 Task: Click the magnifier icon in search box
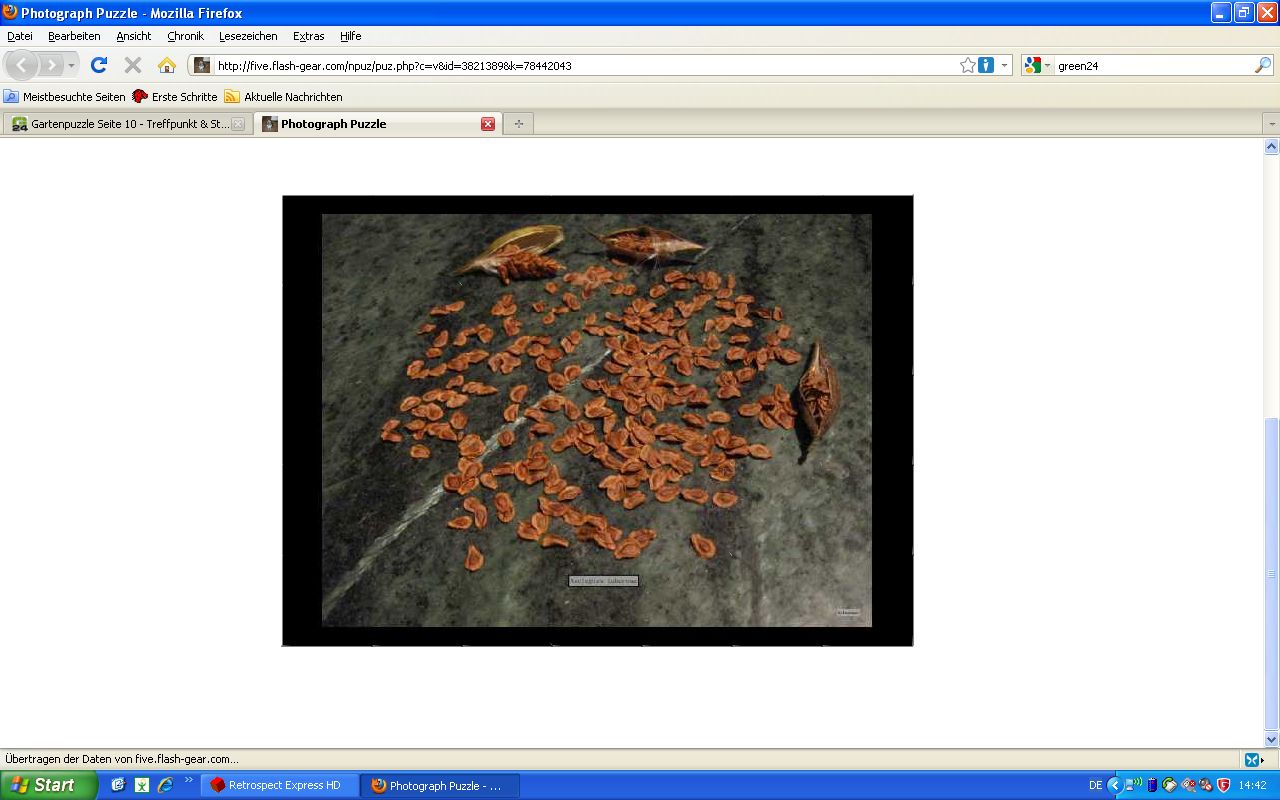(x=1262, y=65)
